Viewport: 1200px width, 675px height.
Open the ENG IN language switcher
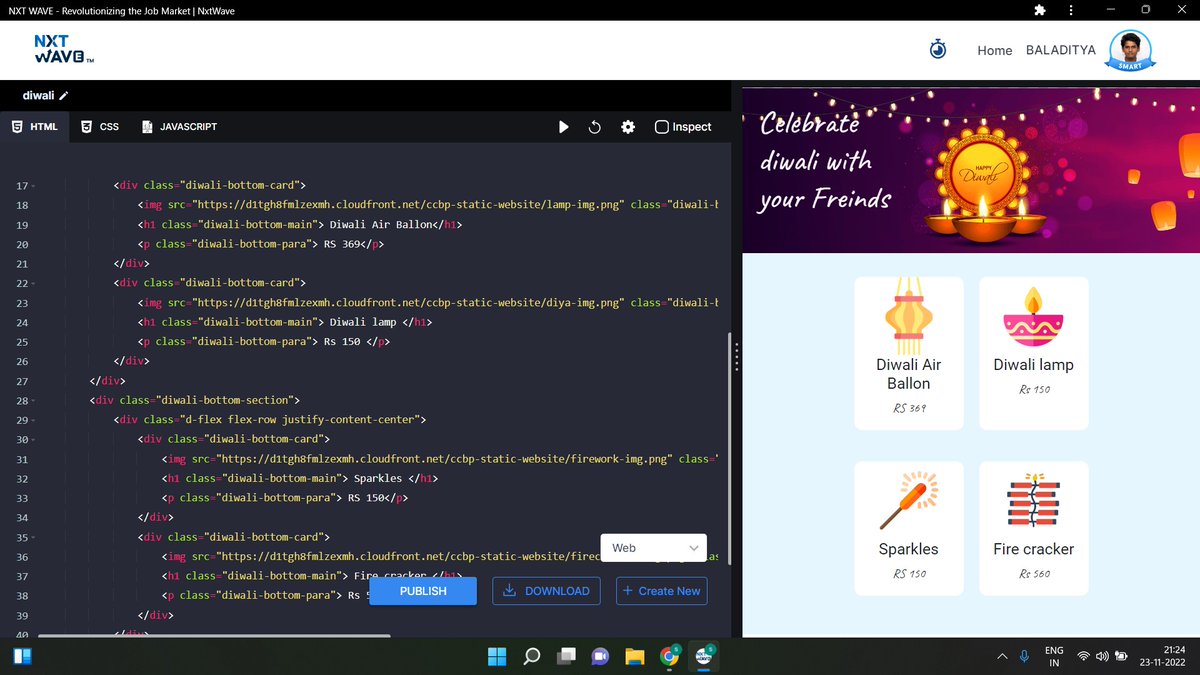[x=1054, y=656]
